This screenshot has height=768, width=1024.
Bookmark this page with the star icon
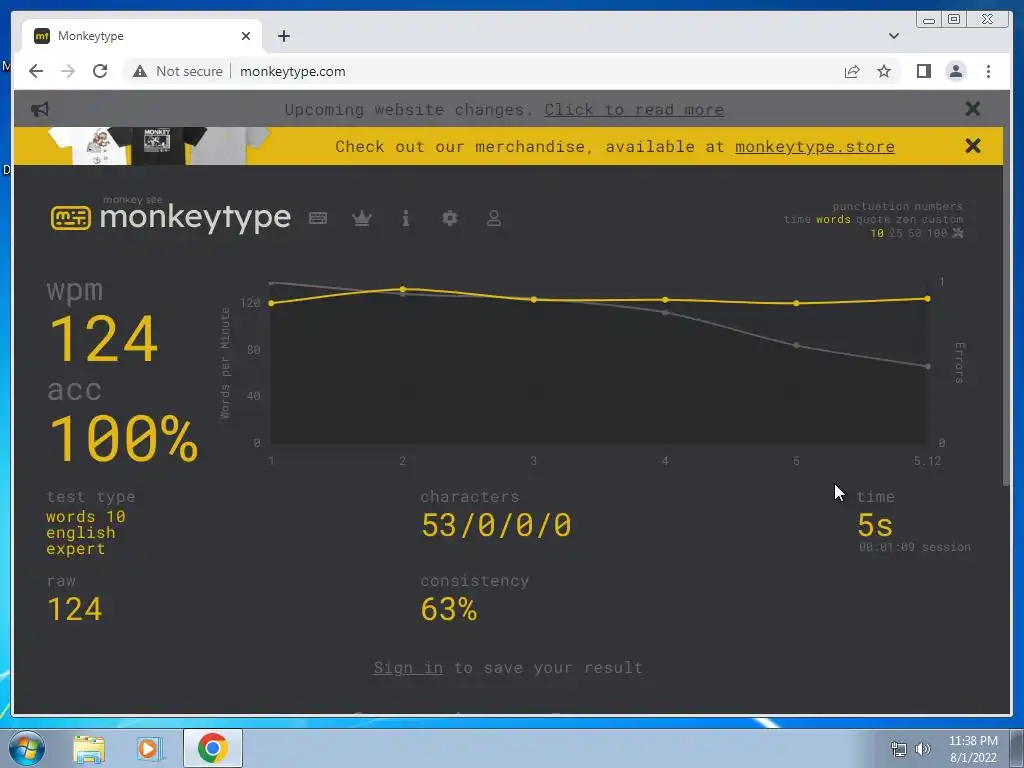coord(884,71)
